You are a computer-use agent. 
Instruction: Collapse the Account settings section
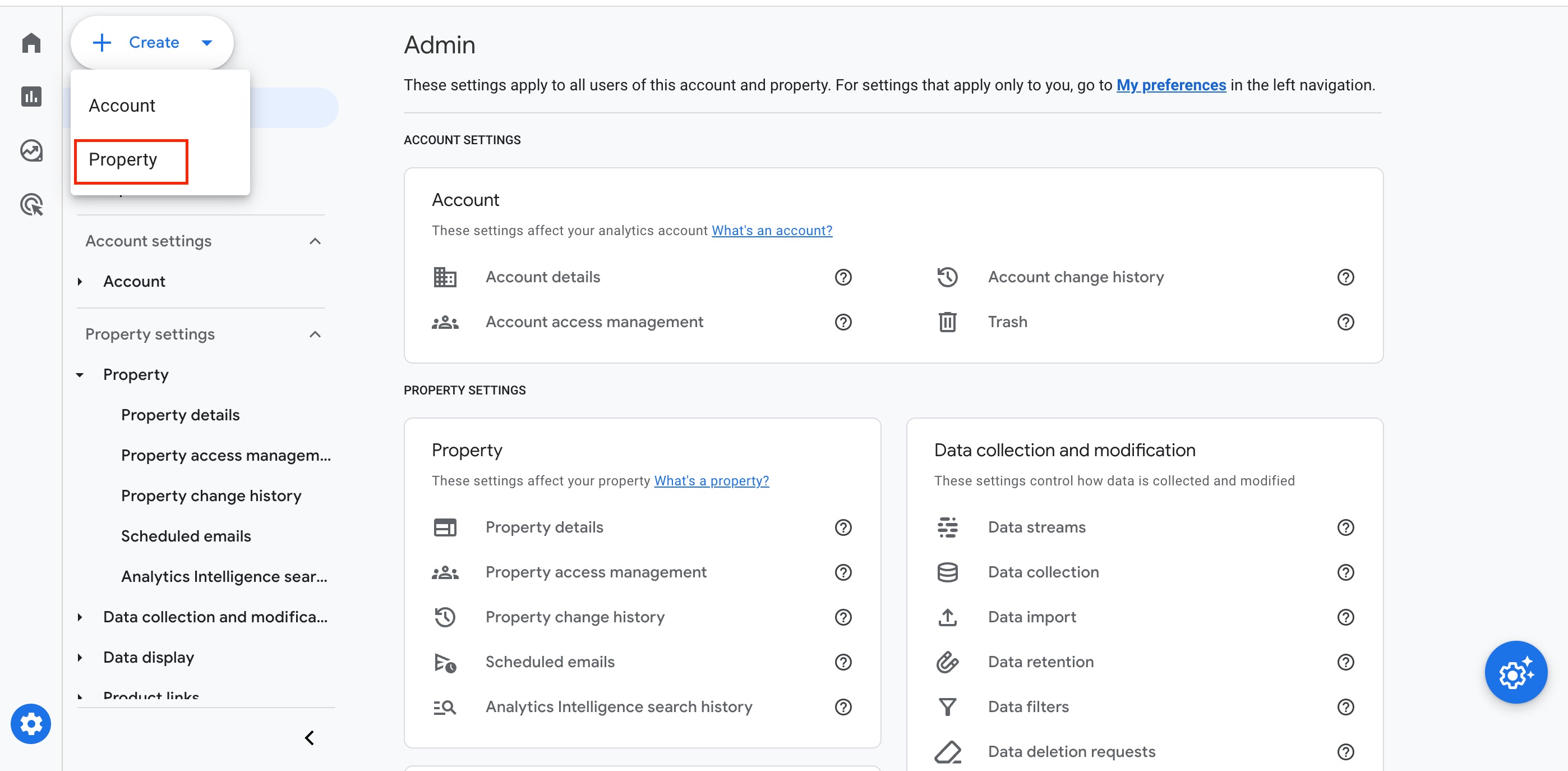(x=315, y=241)
